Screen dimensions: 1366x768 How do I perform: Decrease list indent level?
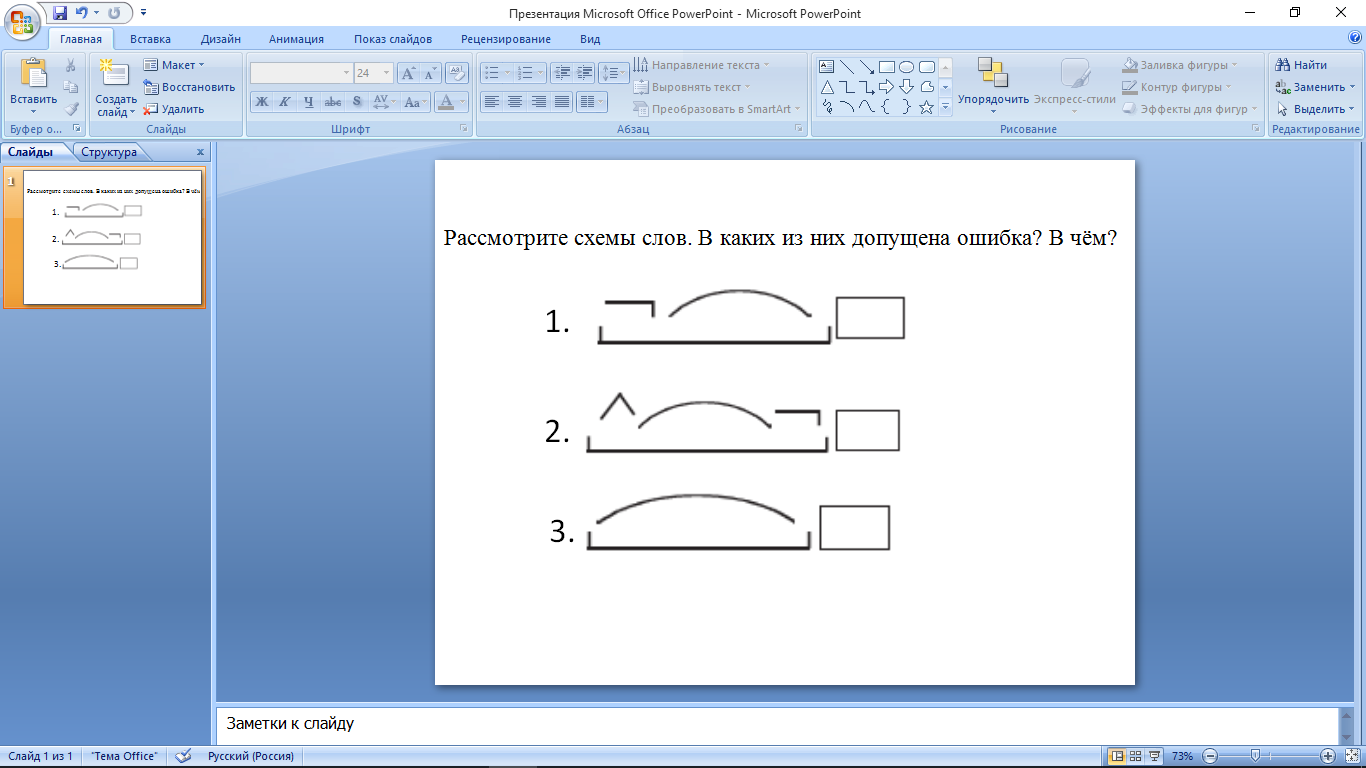(561, 73)
